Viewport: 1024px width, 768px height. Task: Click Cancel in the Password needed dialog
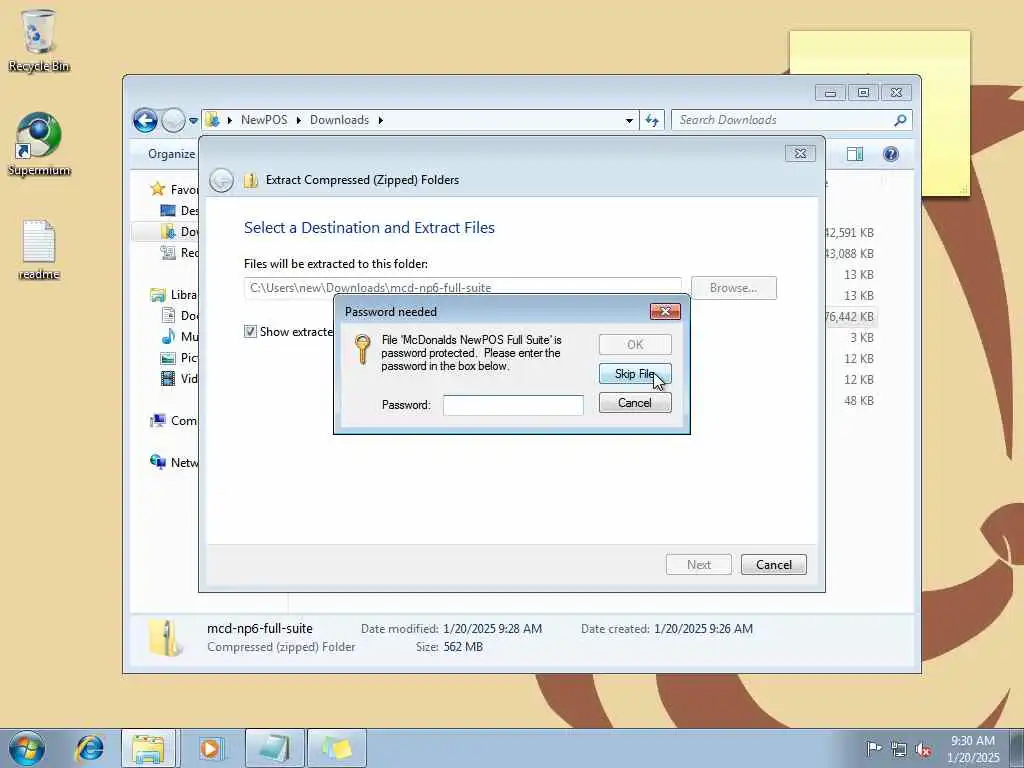(635, 403)
